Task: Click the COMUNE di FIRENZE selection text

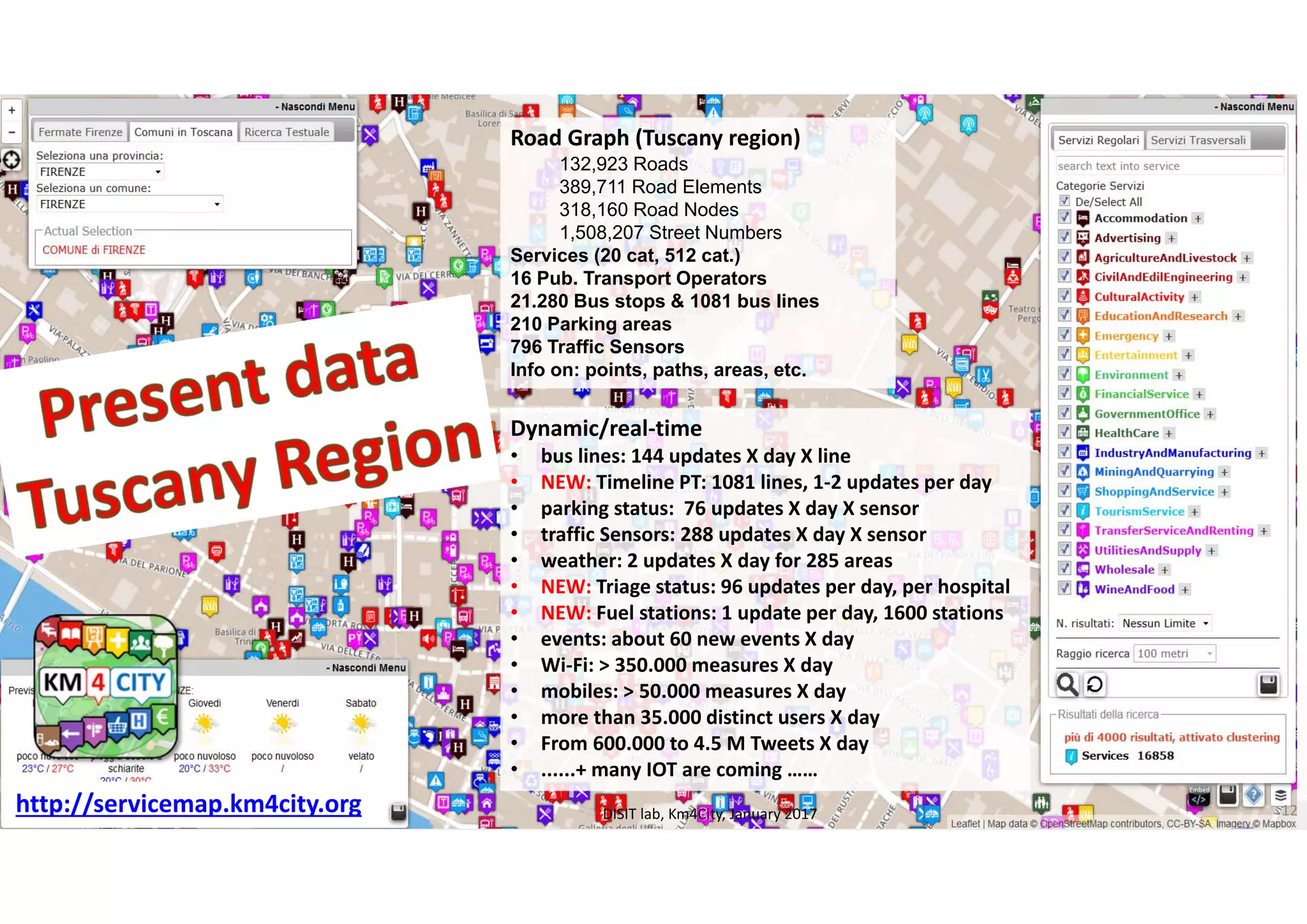Action: 94,250
